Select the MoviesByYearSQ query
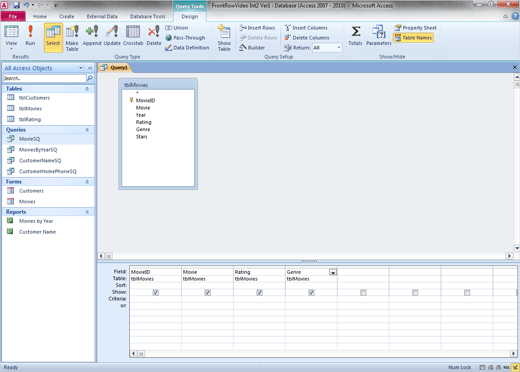This screenshot has height=372, width=520. [x=38, y=150]
